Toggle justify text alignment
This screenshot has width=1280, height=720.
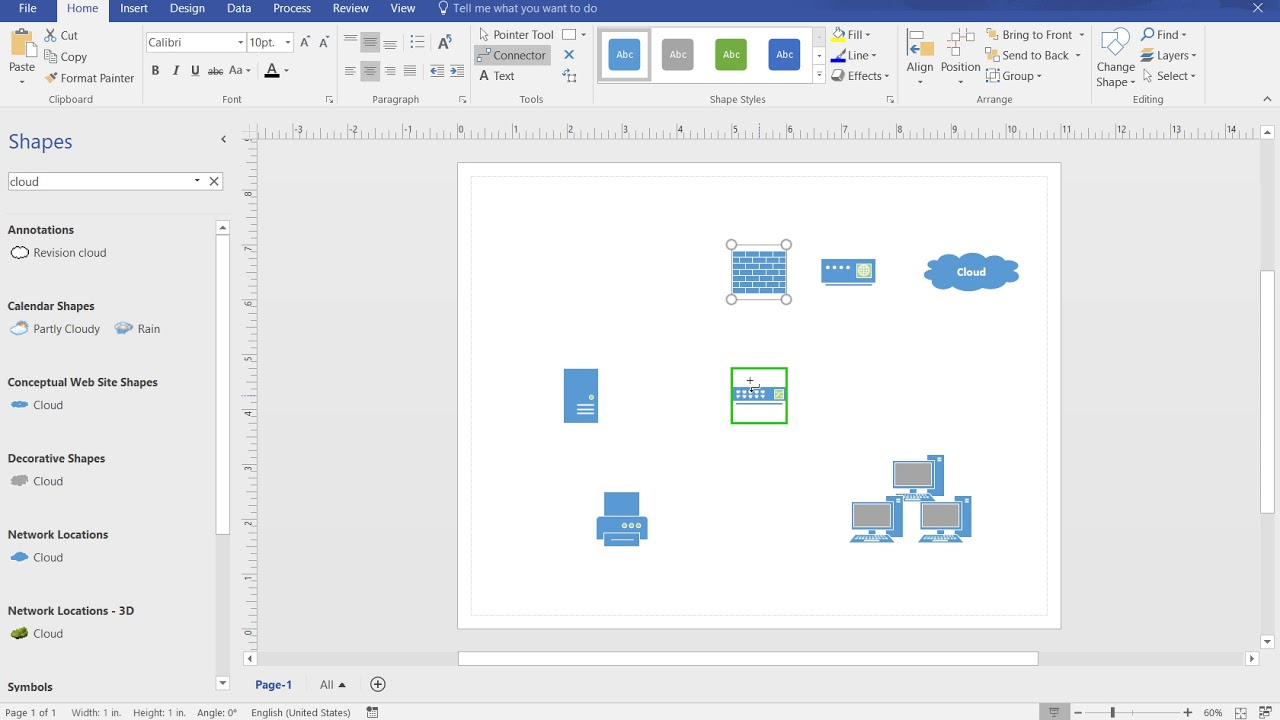[x=410, y=71]
